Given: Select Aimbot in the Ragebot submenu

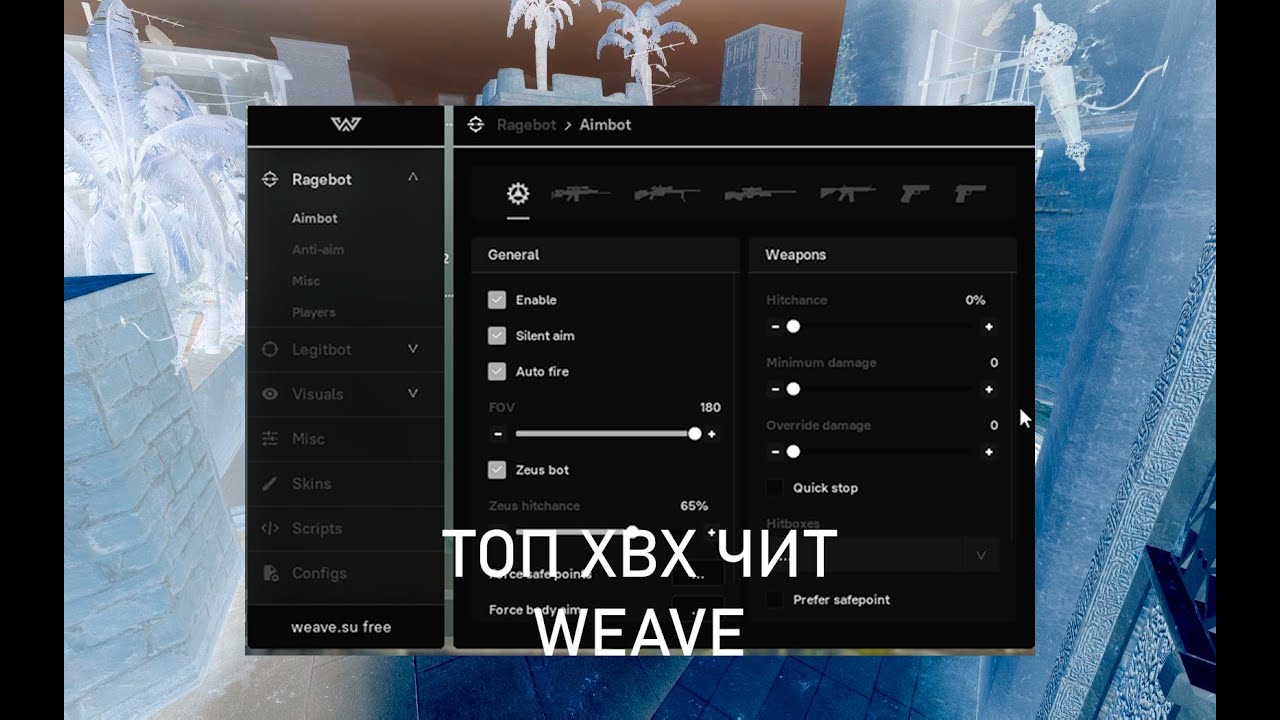Looking at the screenshot, I should 315,218.
